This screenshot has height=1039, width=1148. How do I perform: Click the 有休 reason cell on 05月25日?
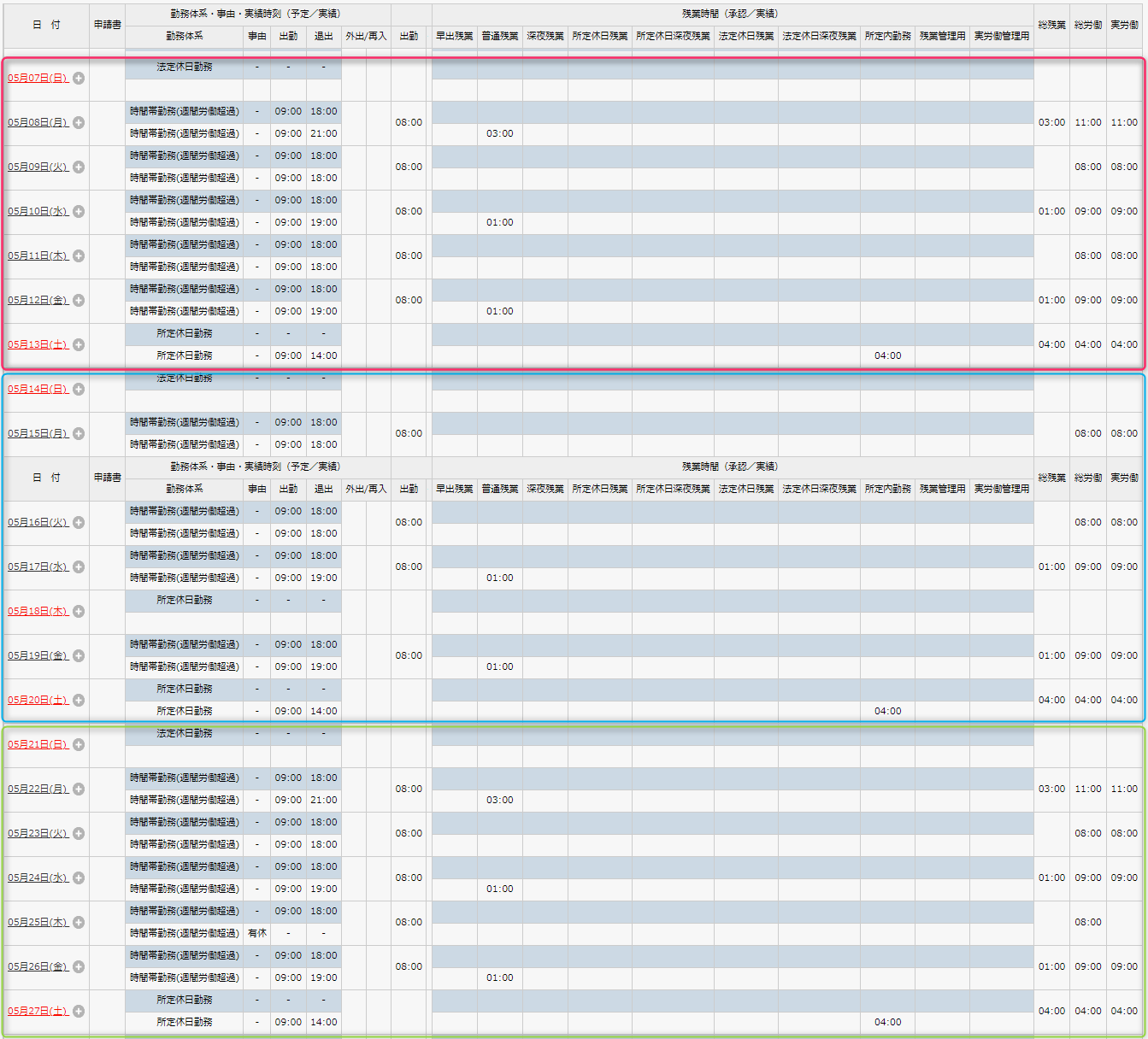256,934
